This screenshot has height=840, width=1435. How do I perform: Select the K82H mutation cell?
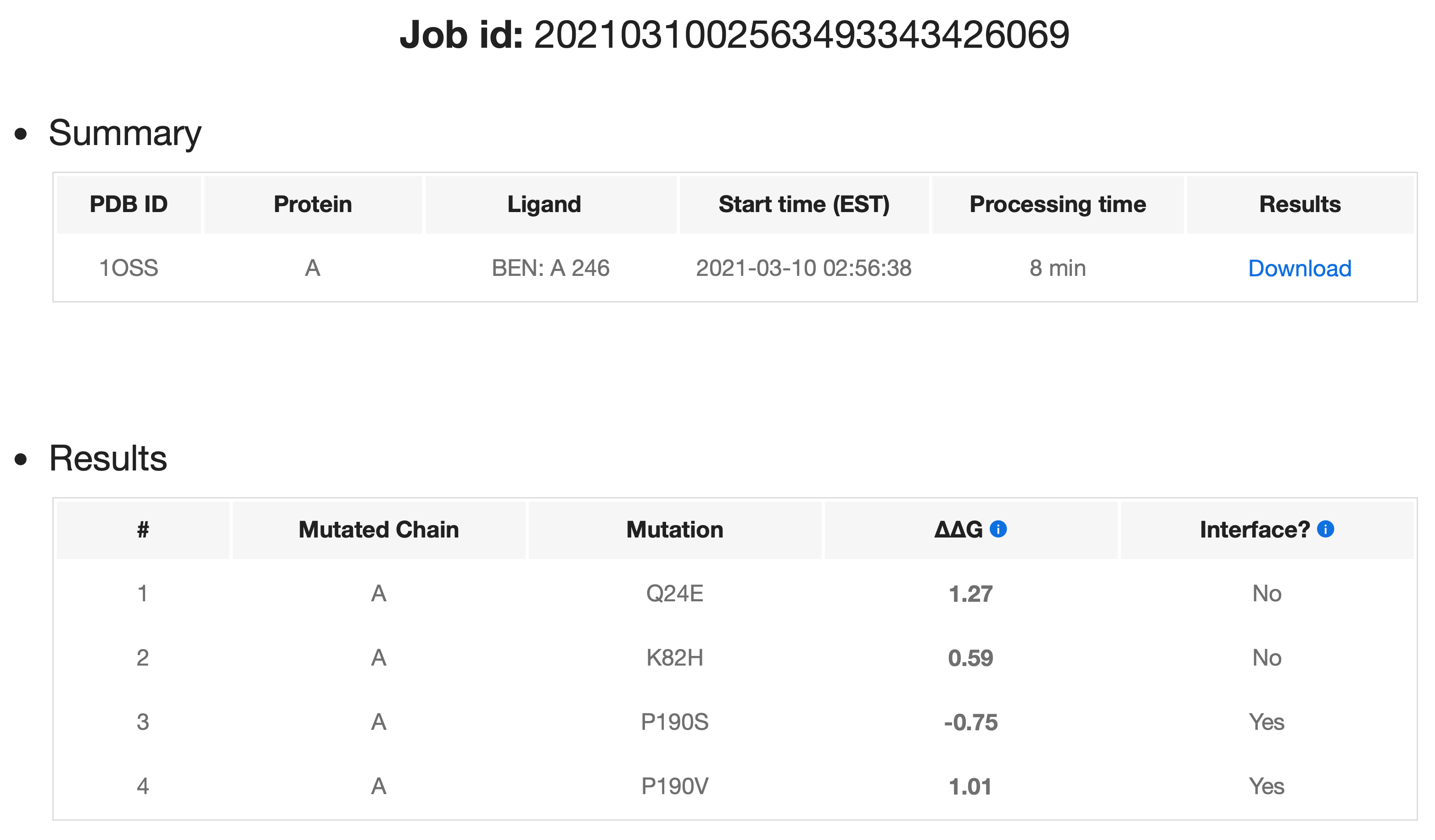tap(675, 658)
